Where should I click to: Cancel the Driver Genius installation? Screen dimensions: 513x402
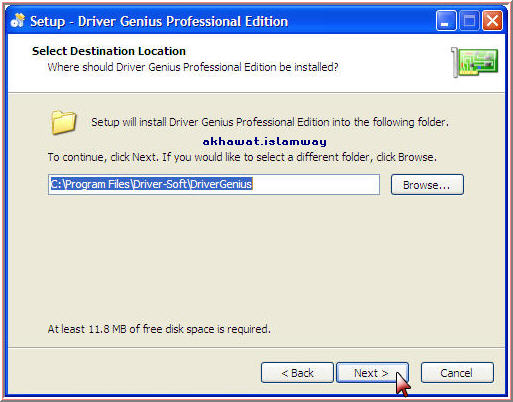point(457,373)
